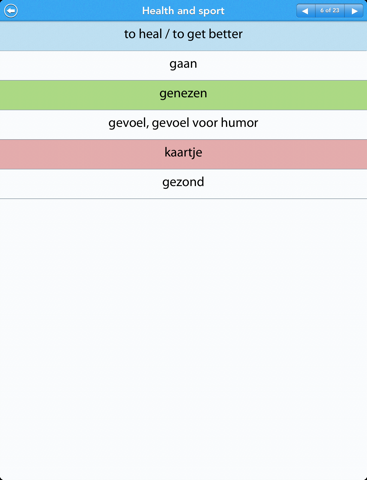Click the right-pointing triangle in header
The height and width of the screenshot is (480, 367).
[x=354, y=11]
